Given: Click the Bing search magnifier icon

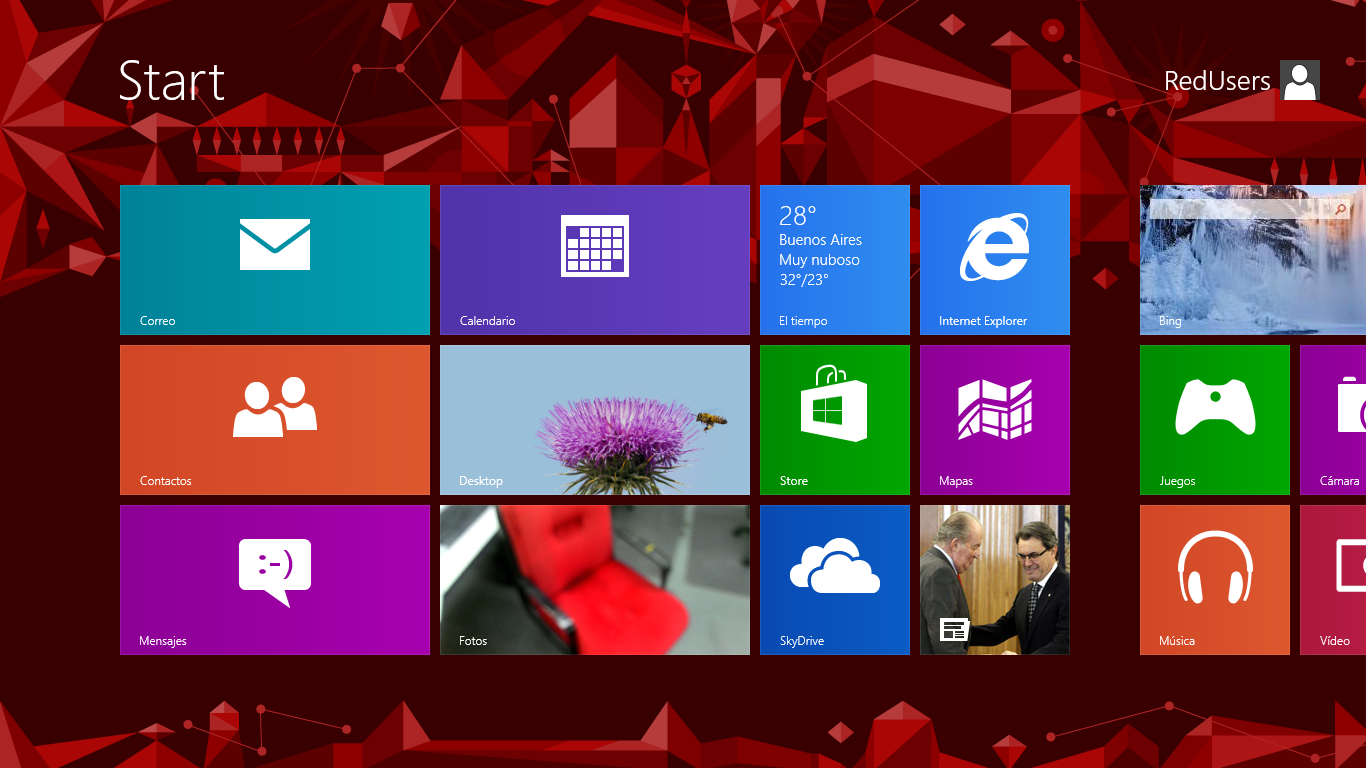Looking at the screenshot, I should coord(1340,209).
